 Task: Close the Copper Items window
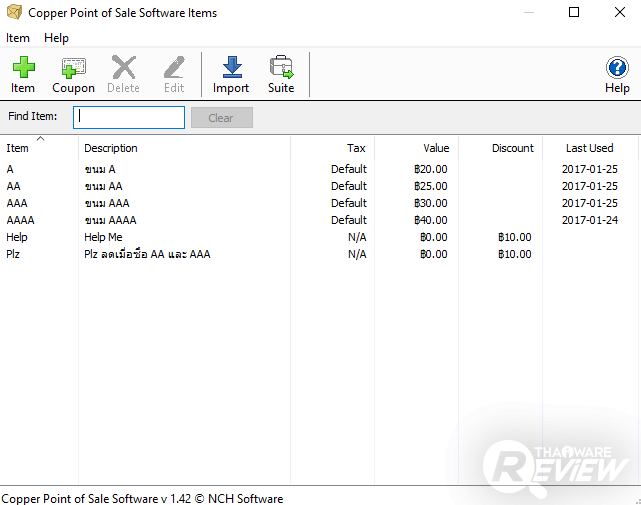(620, 12)
